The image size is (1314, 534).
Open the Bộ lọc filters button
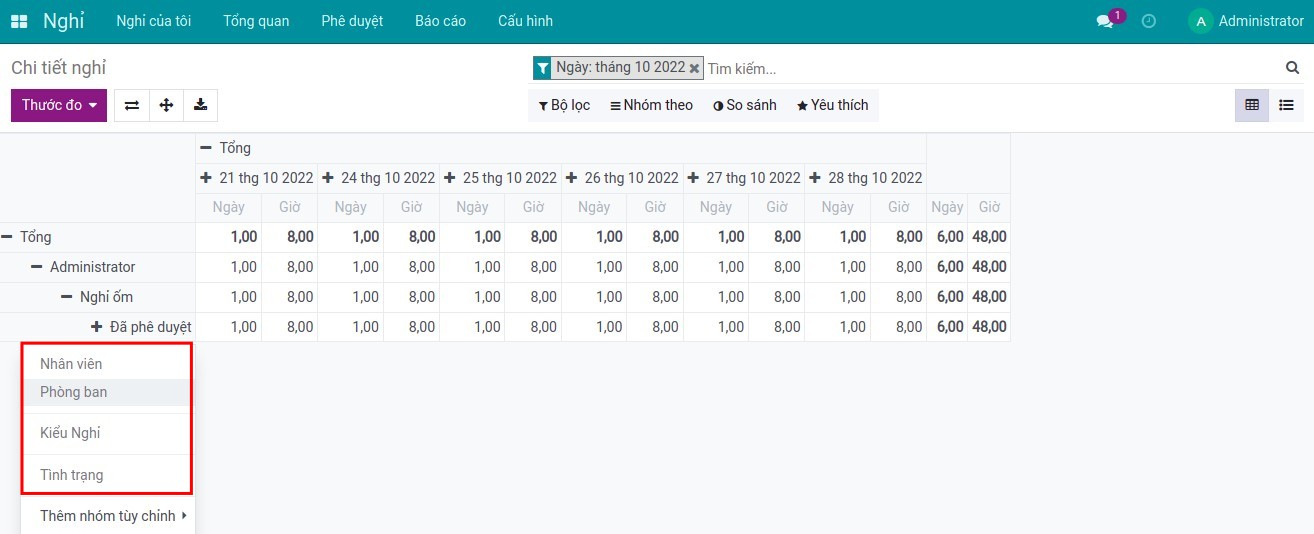click(564, 105)
